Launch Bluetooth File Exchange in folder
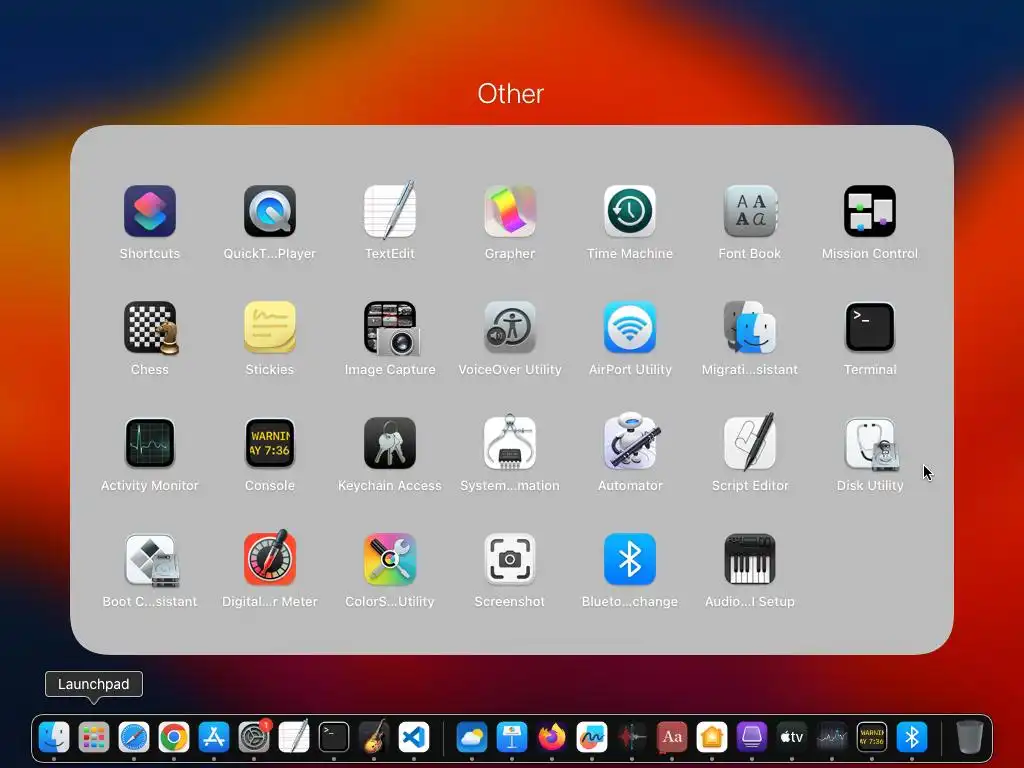 coord(630,560)
